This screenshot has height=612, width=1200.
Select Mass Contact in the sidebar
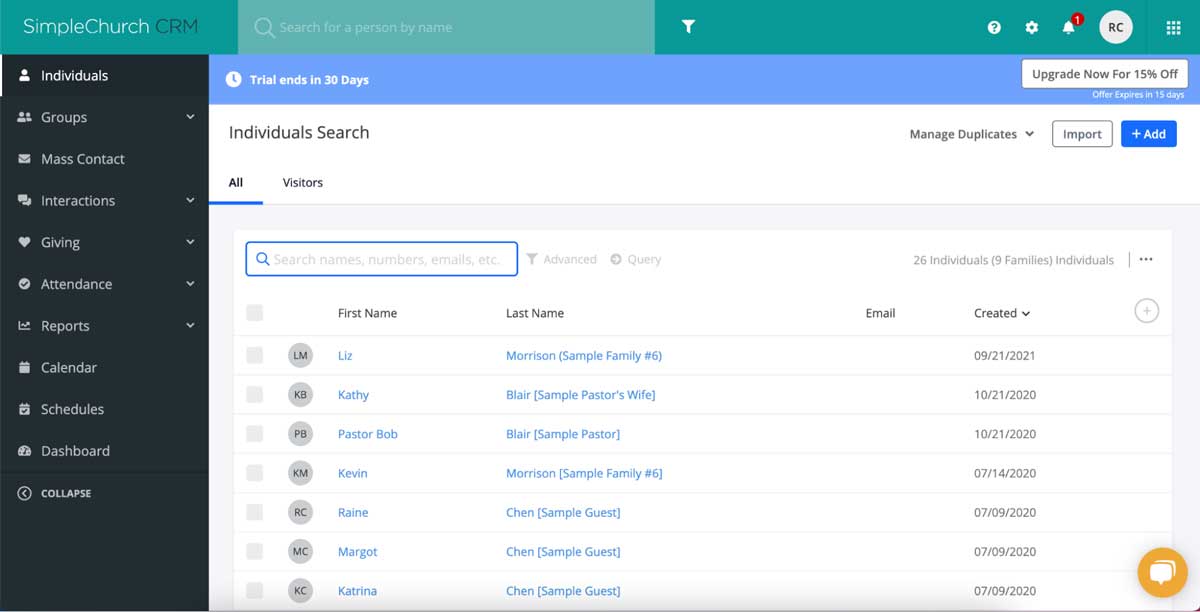coord(82,158)
